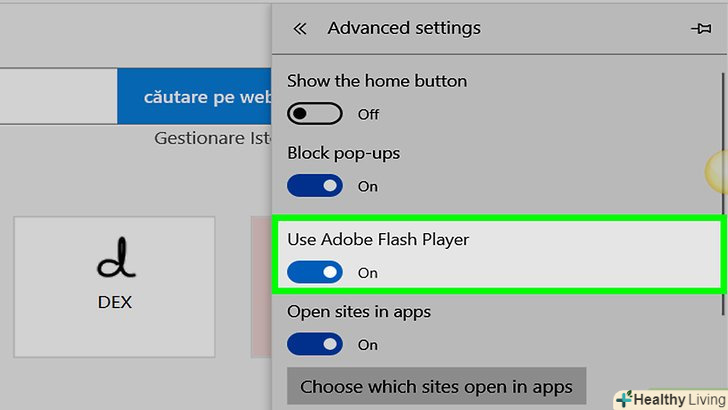Click the Use Adobe Flash Player label

click(x=377, y=240)
